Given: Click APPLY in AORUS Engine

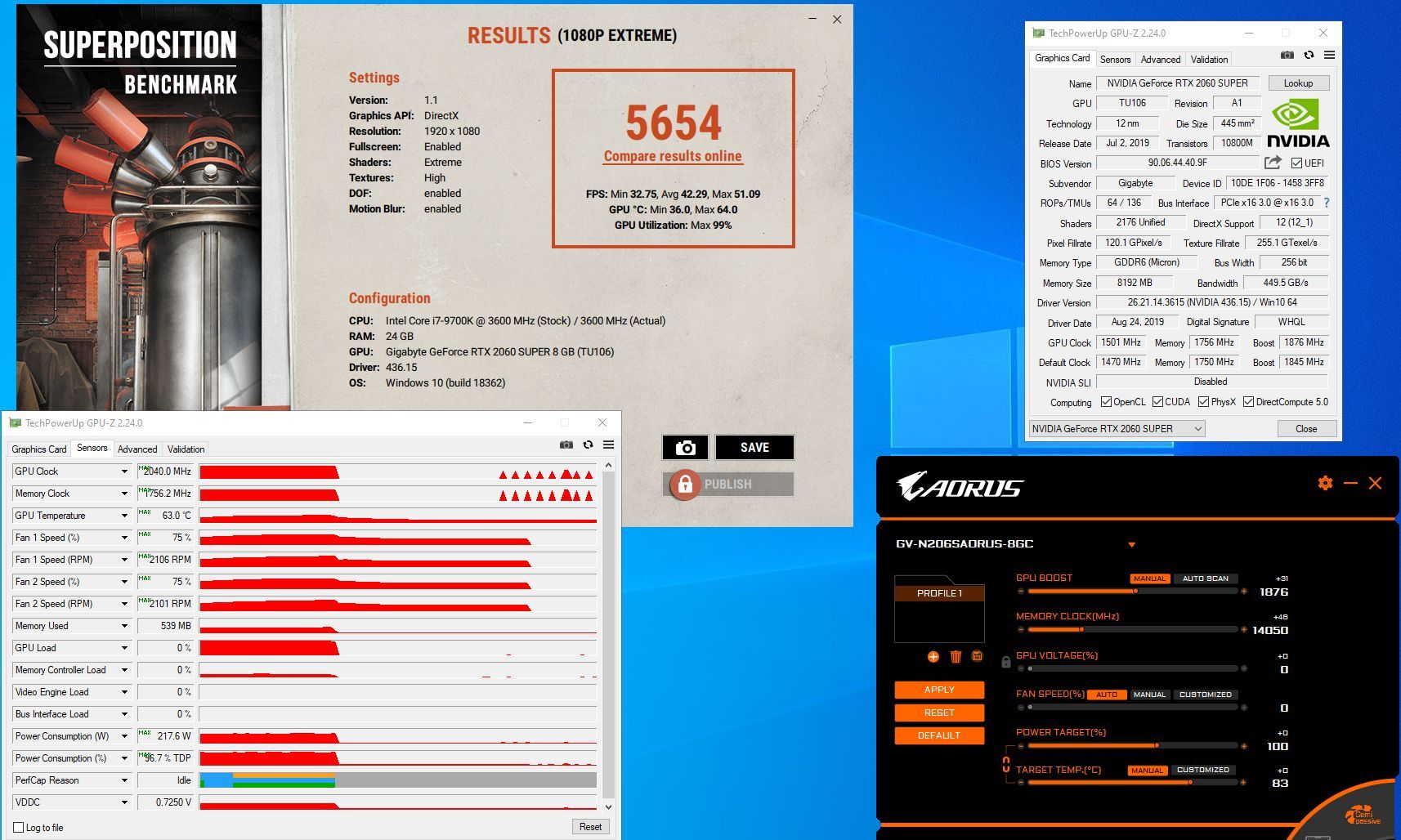Looking at the screenshot, I should pyautogui.click(x=939, y=690).
